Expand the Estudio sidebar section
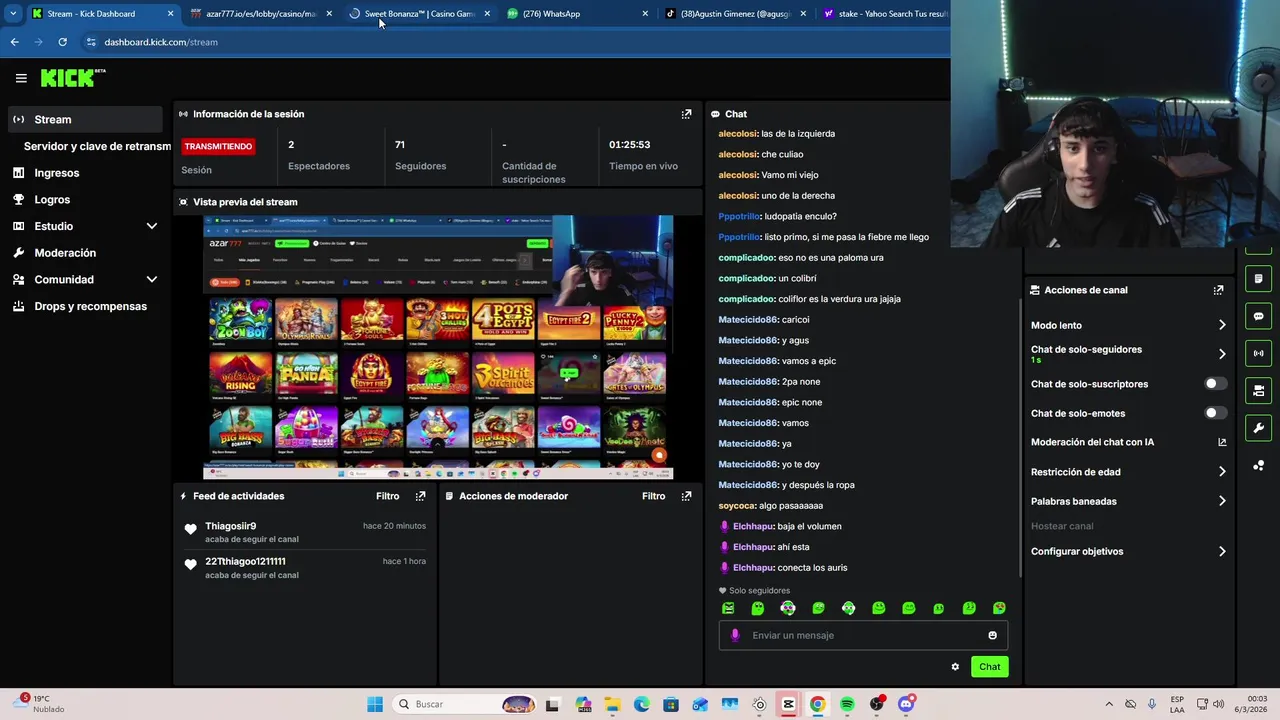Screen dimensions: 1280x720 (152, 226)
